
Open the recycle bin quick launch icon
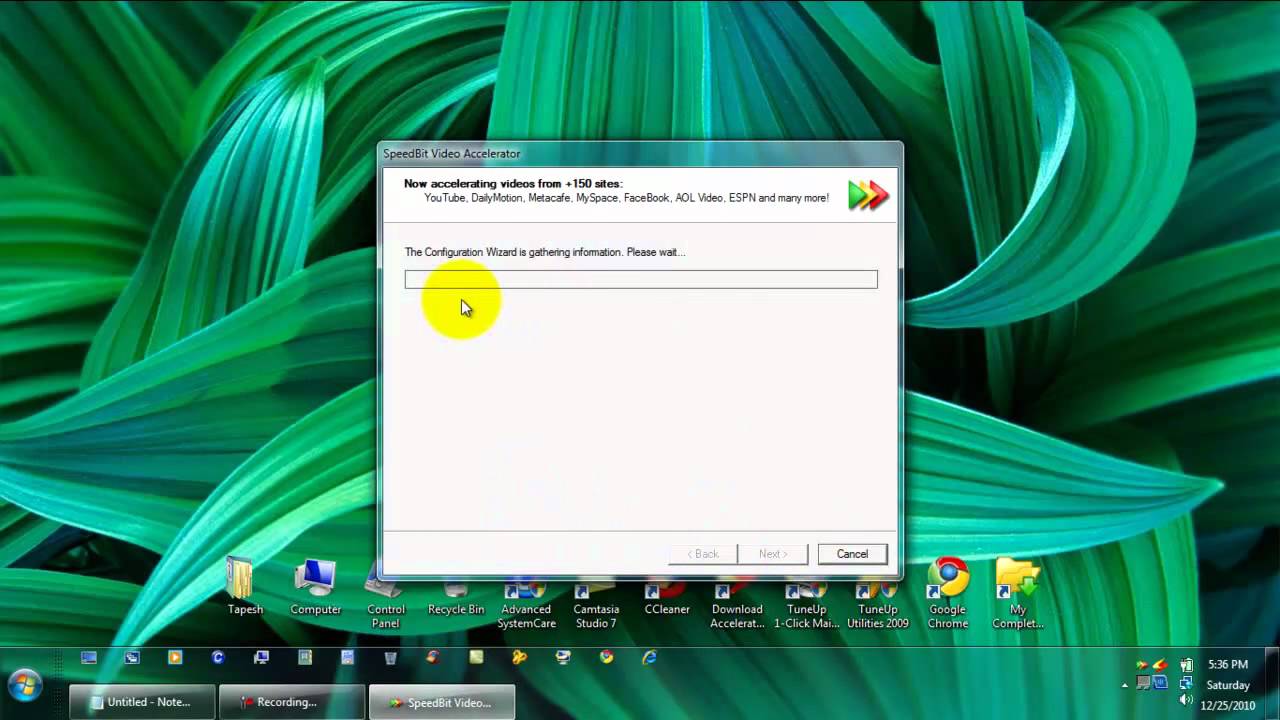coord(390,657)
